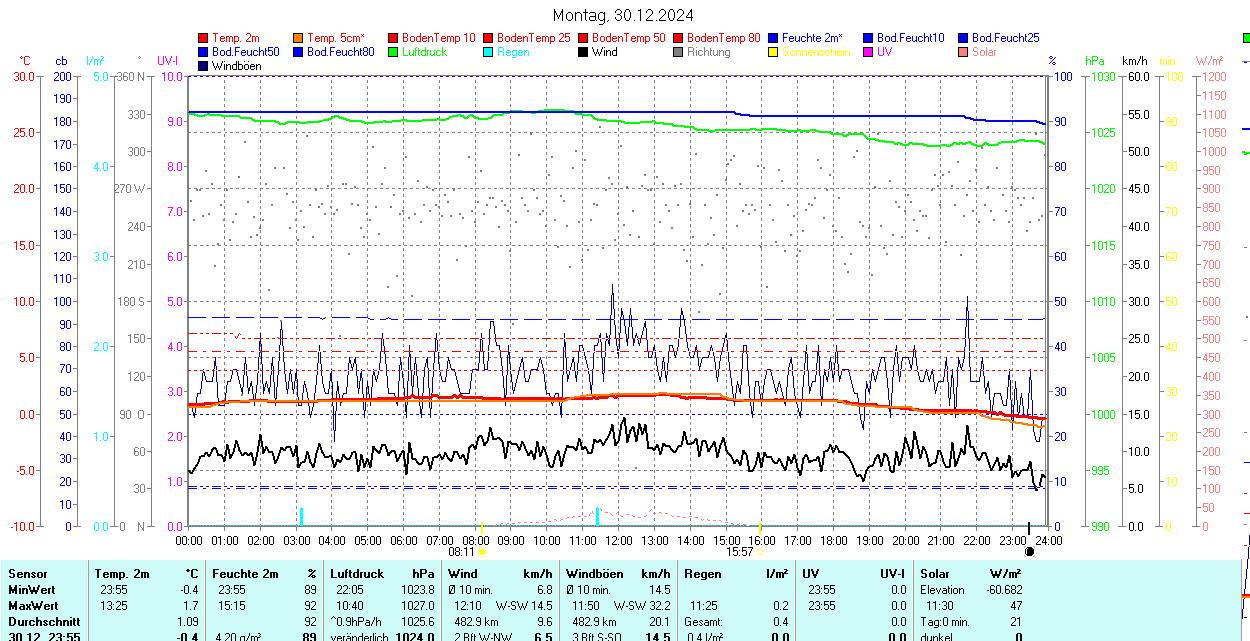This screenshot has width=1250, height=641.
Task: Click the orange Temp. 5cm legend square
Action: 298,38
